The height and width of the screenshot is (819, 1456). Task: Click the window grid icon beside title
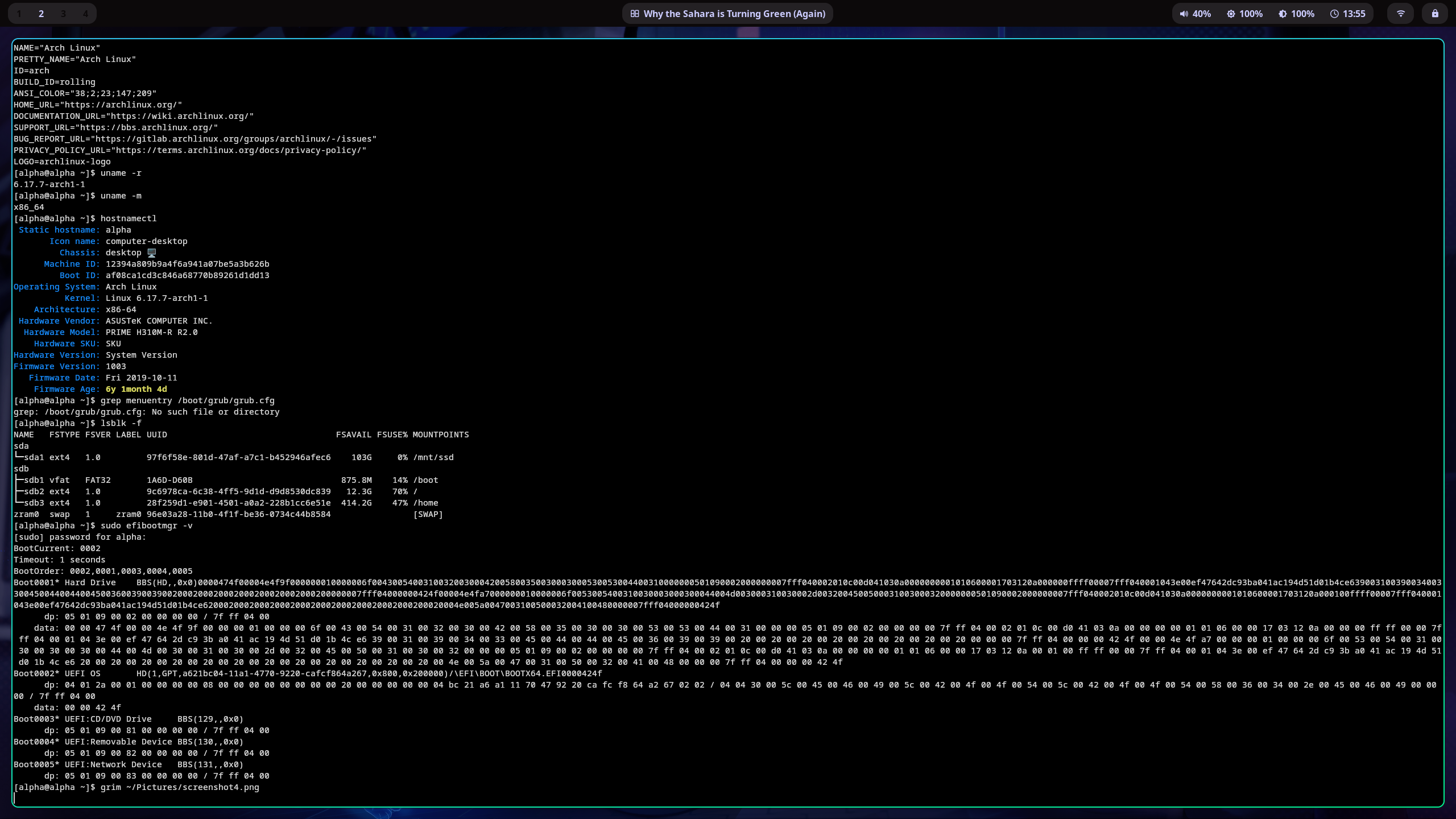point(635,14)
